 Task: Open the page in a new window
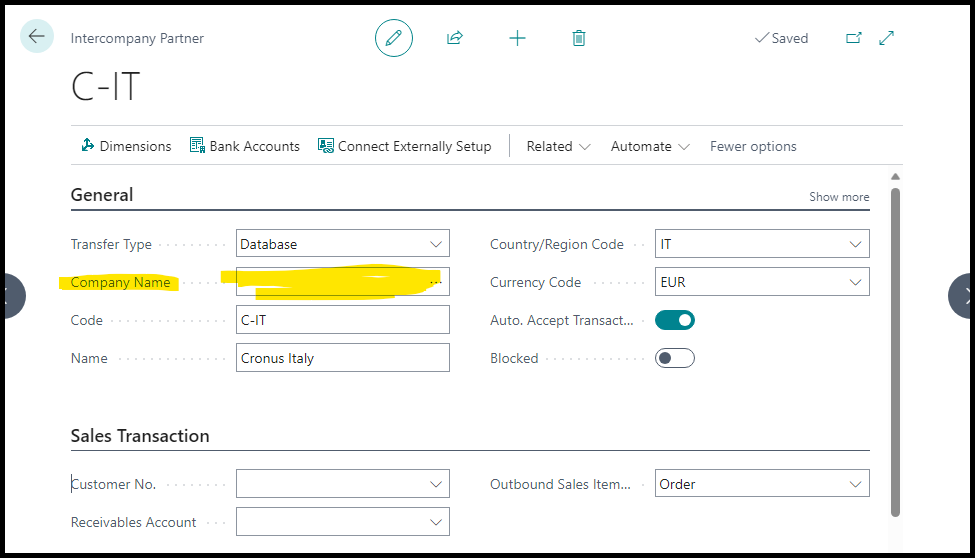[853, 38]
